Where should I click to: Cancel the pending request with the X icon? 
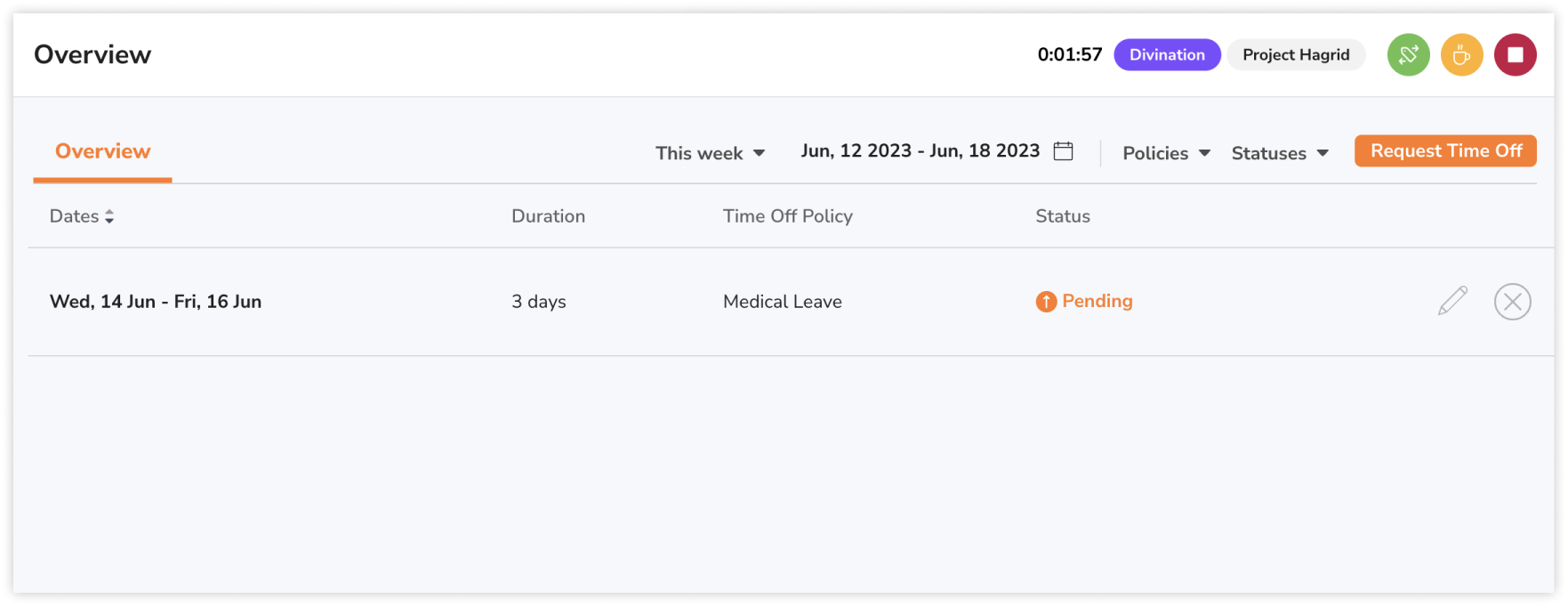point(1512,301)
